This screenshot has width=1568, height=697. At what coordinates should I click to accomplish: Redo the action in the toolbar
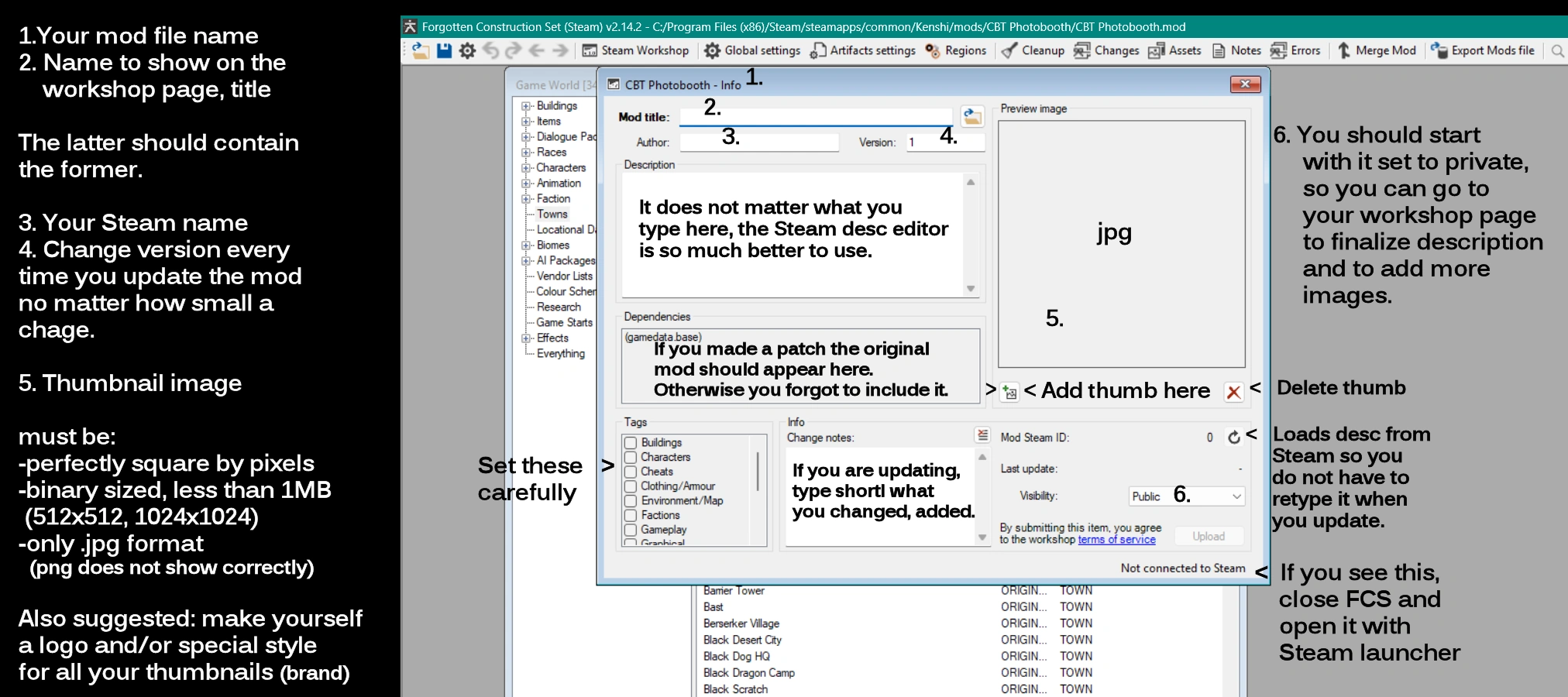[x=513, y=51]
